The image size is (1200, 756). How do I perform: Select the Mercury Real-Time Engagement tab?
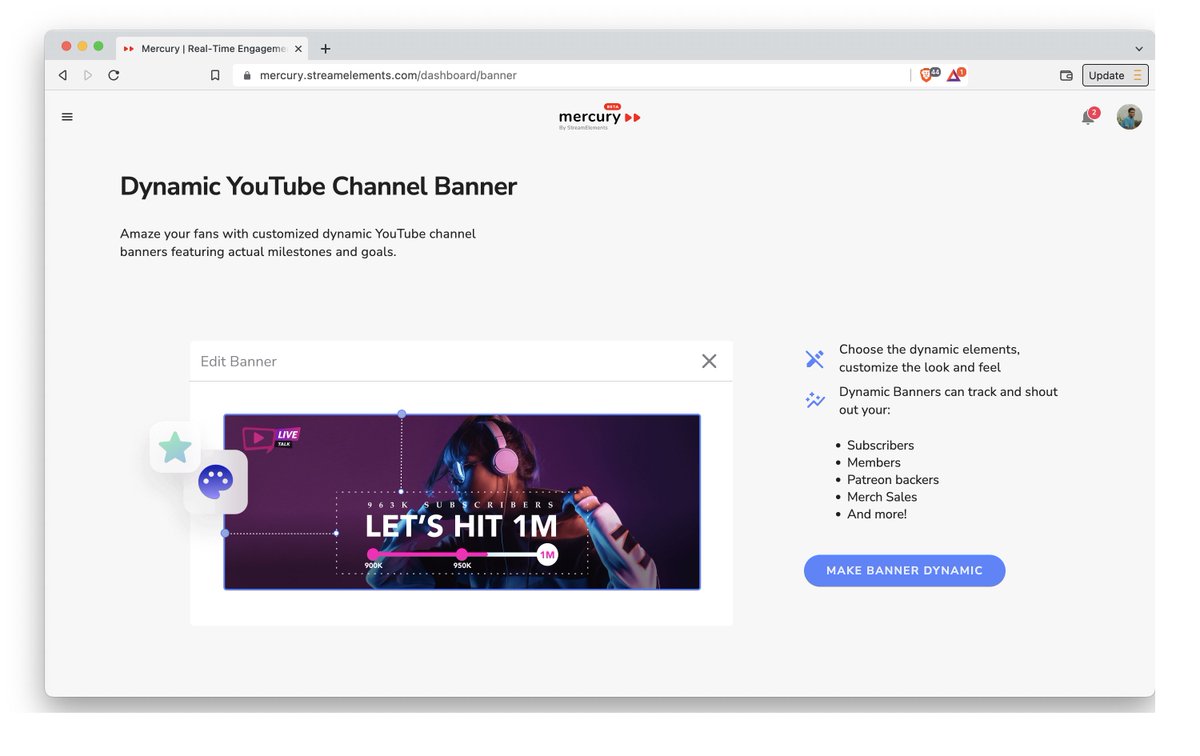click(x=214, y=48)
